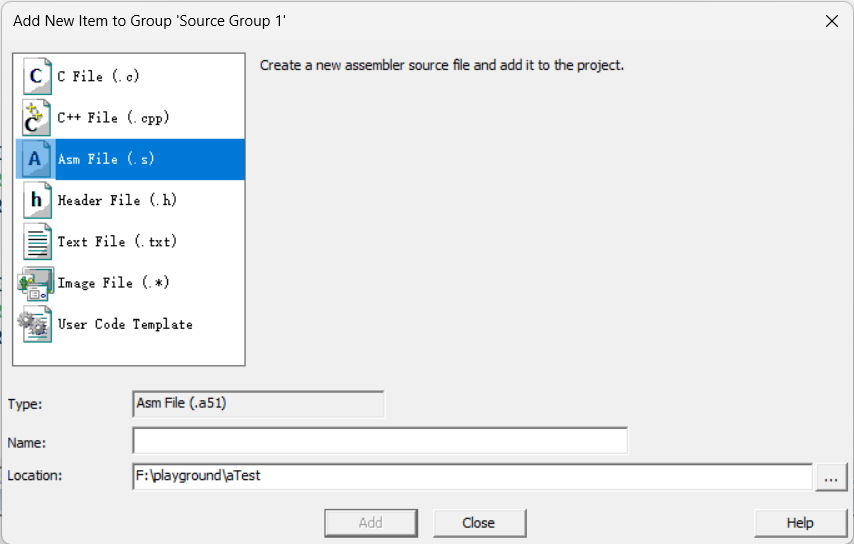The height and width of the screenshot is (544, 854).
Task: Click into the Location path field
Action: point(472,476)
